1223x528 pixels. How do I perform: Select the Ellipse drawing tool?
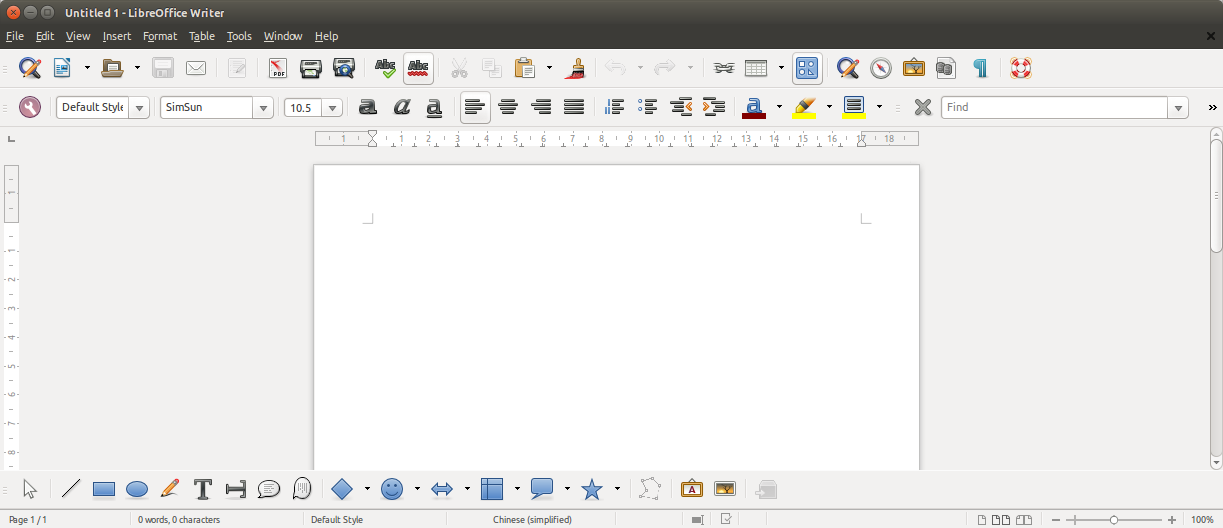[x=137, y=489]
